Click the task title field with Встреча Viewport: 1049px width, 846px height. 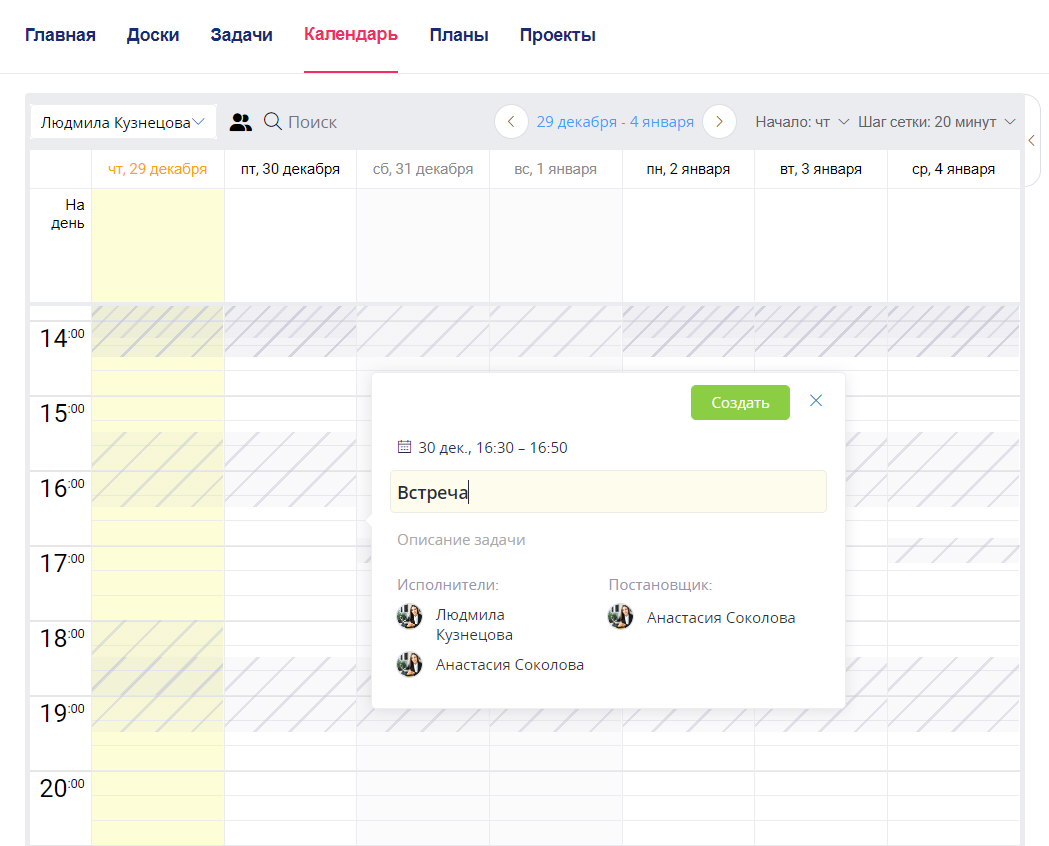(608, 492)
